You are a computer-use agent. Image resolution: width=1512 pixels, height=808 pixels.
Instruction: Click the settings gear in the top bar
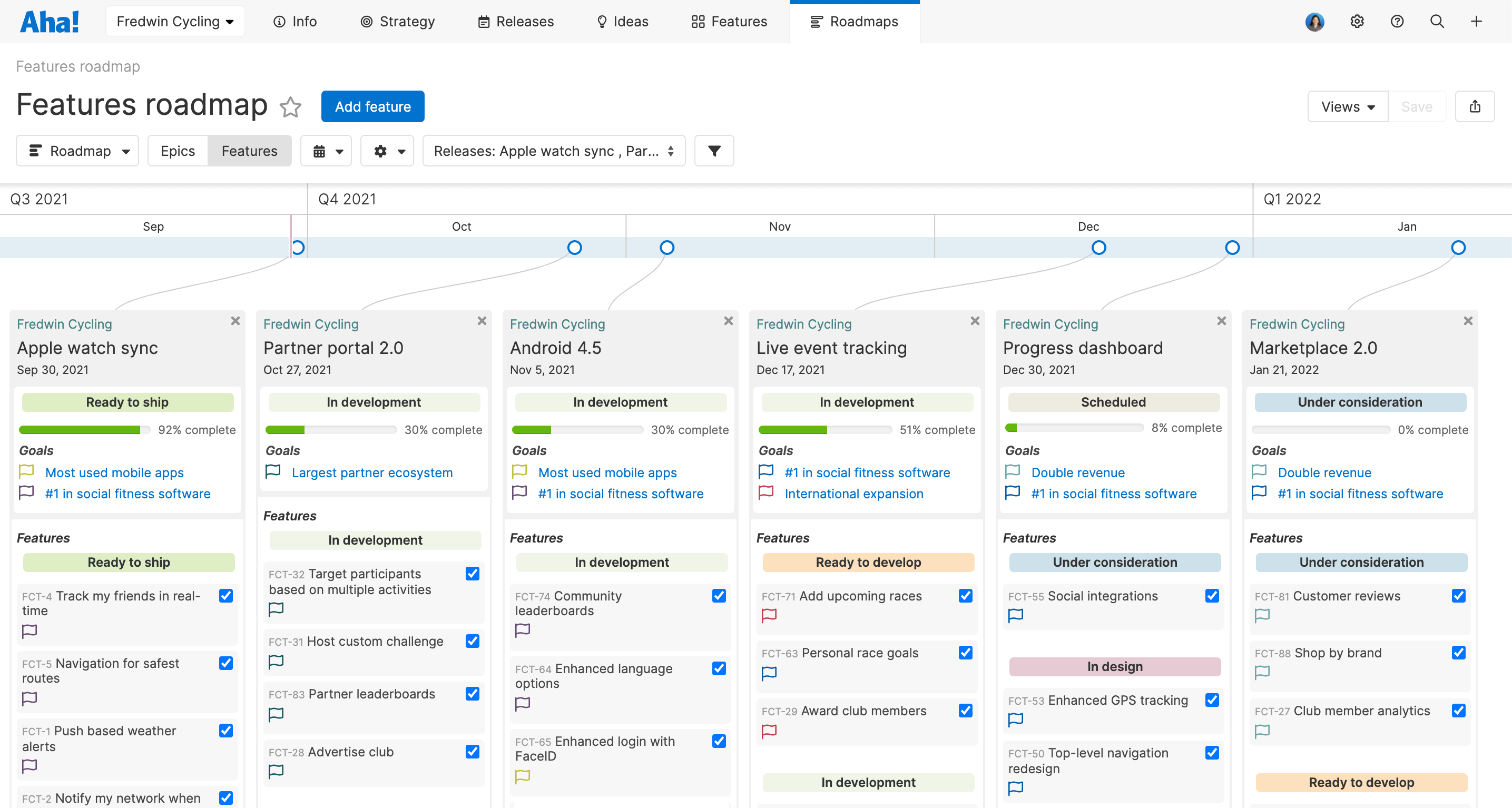1357,21
